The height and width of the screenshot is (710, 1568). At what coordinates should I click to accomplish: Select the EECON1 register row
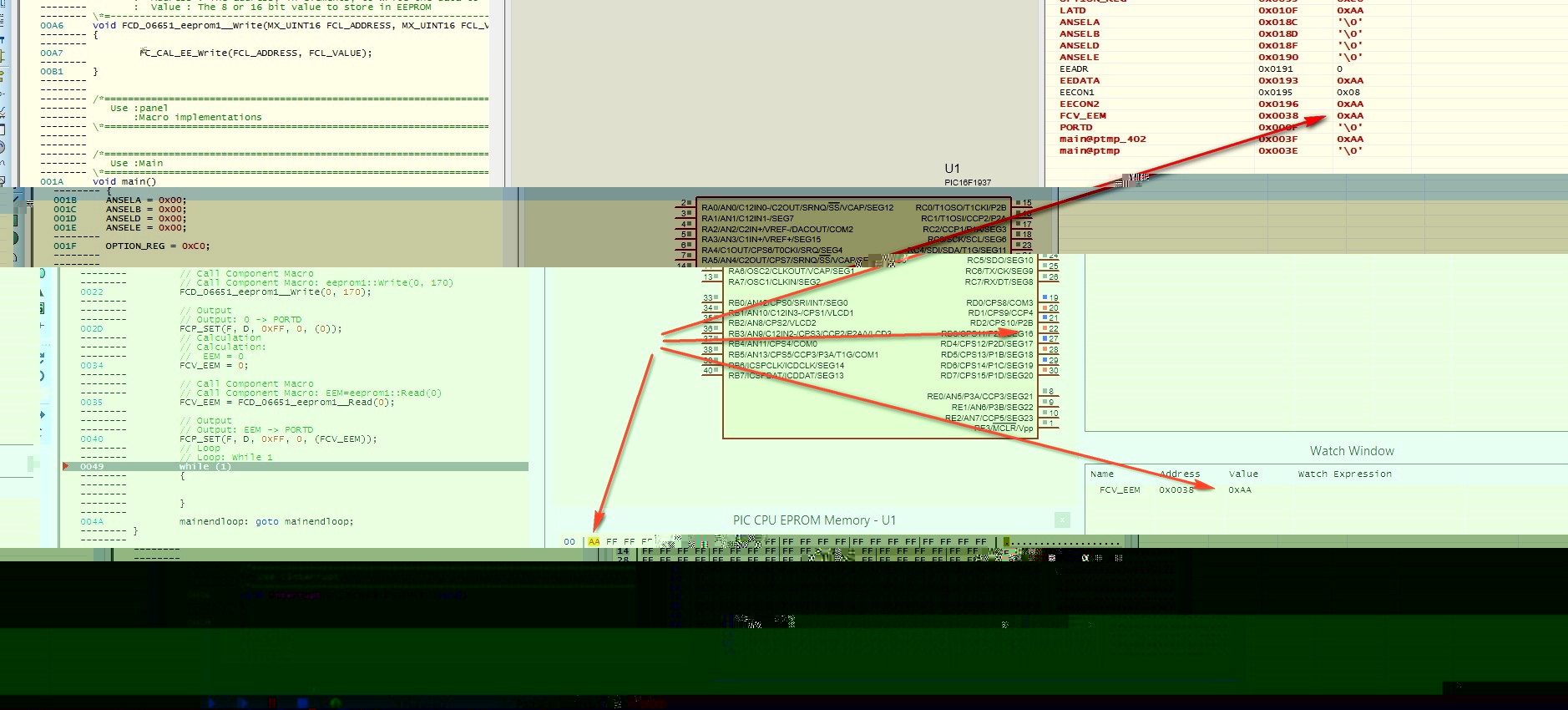1307,93
